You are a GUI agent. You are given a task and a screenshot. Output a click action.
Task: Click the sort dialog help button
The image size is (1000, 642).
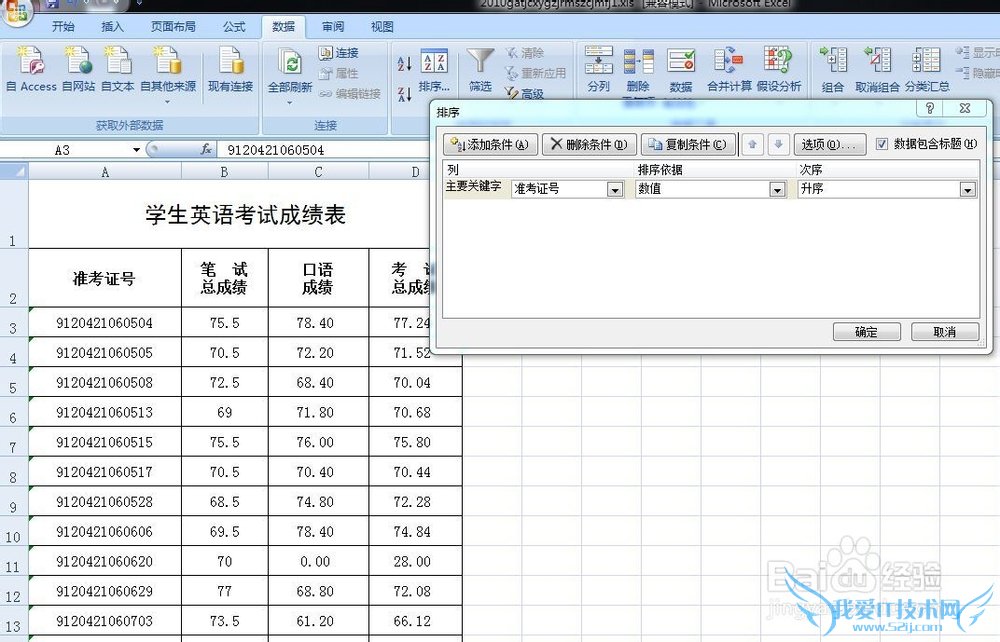pyautogui.click(x=930, y=108)
